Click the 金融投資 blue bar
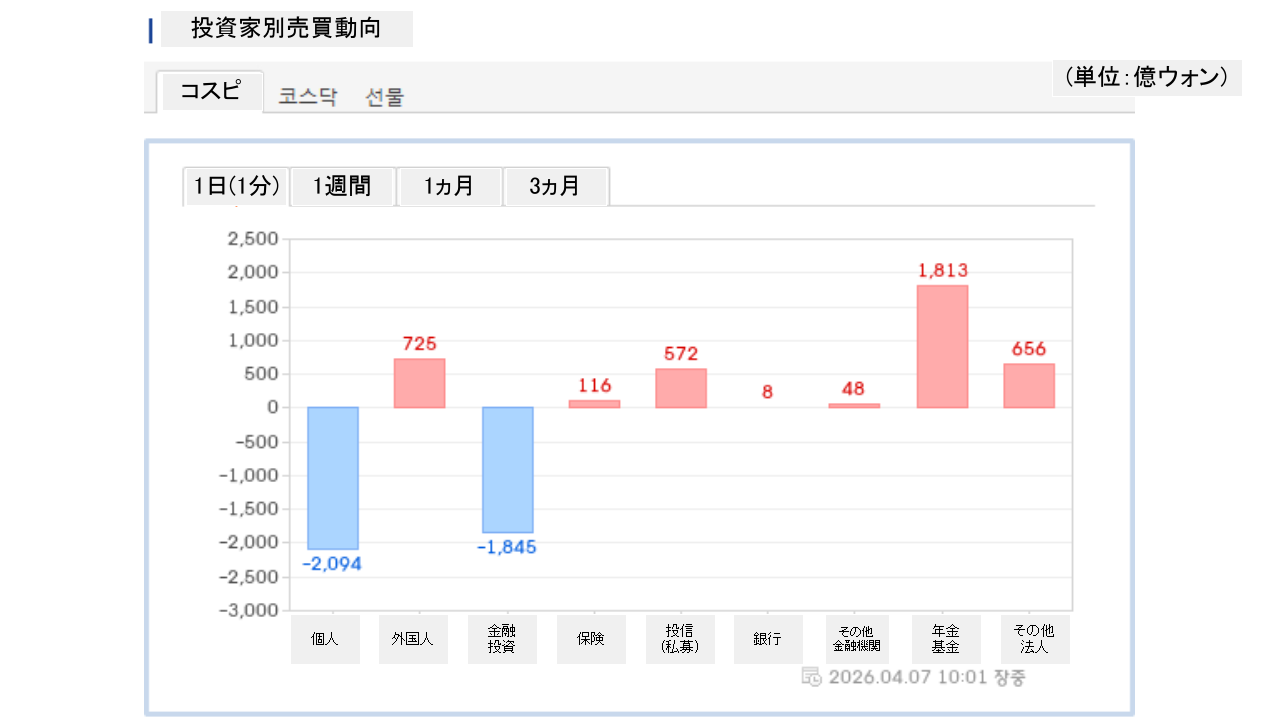Image resolution: width=1280 pixels, height=720 pixels. pyautogui.click(x=508, y=470)
